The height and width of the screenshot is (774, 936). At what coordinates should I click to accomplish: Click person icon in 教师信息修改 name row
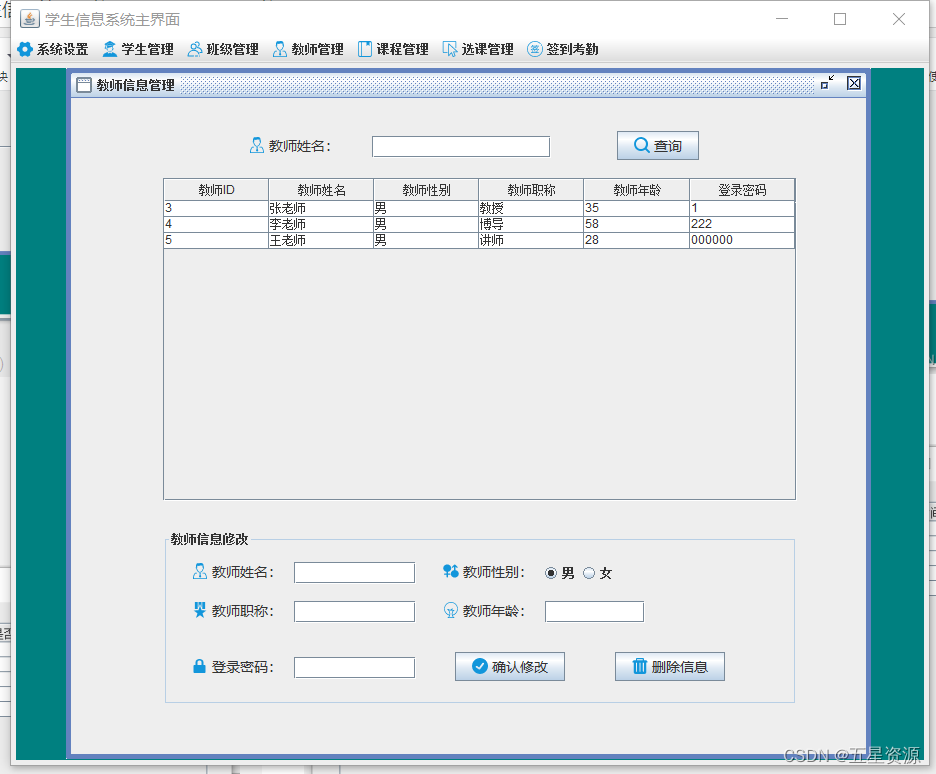pos(199,572)
